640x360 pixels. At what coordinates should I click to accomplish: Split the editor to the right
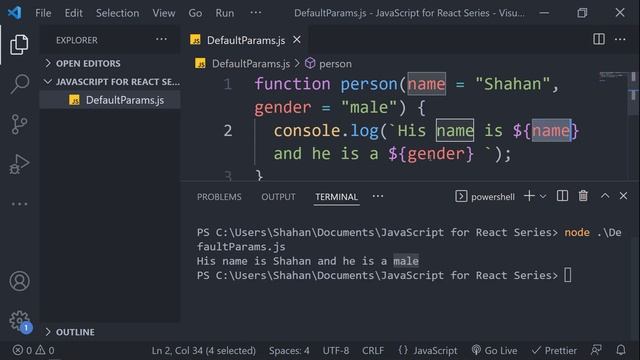[599, 39]
